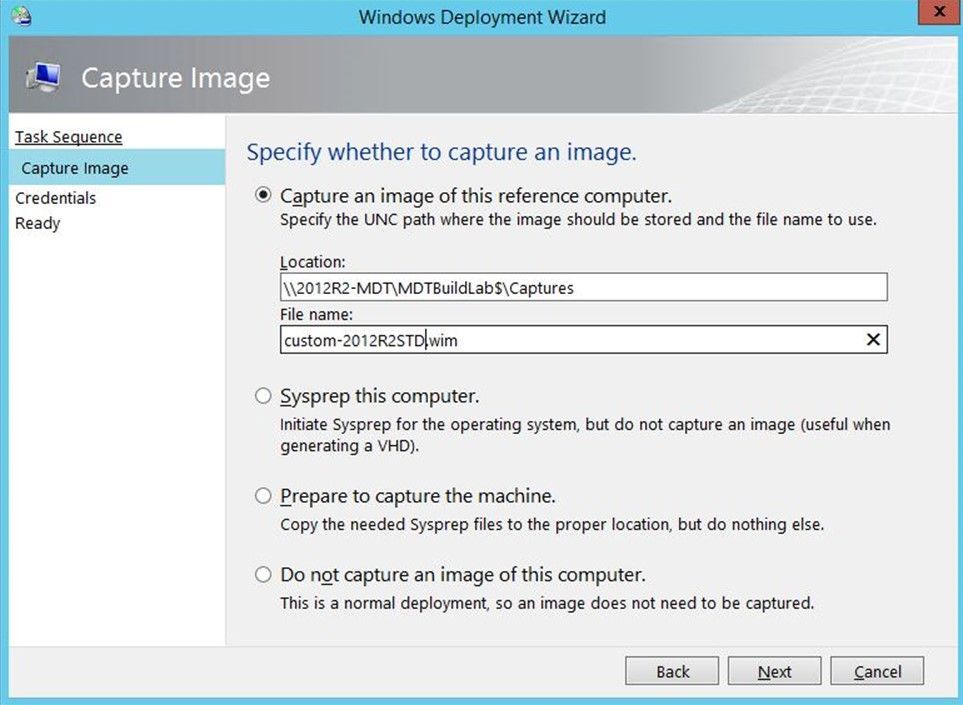
Task: Select the Capture Image step in sidebar
Action: point(117,168)
